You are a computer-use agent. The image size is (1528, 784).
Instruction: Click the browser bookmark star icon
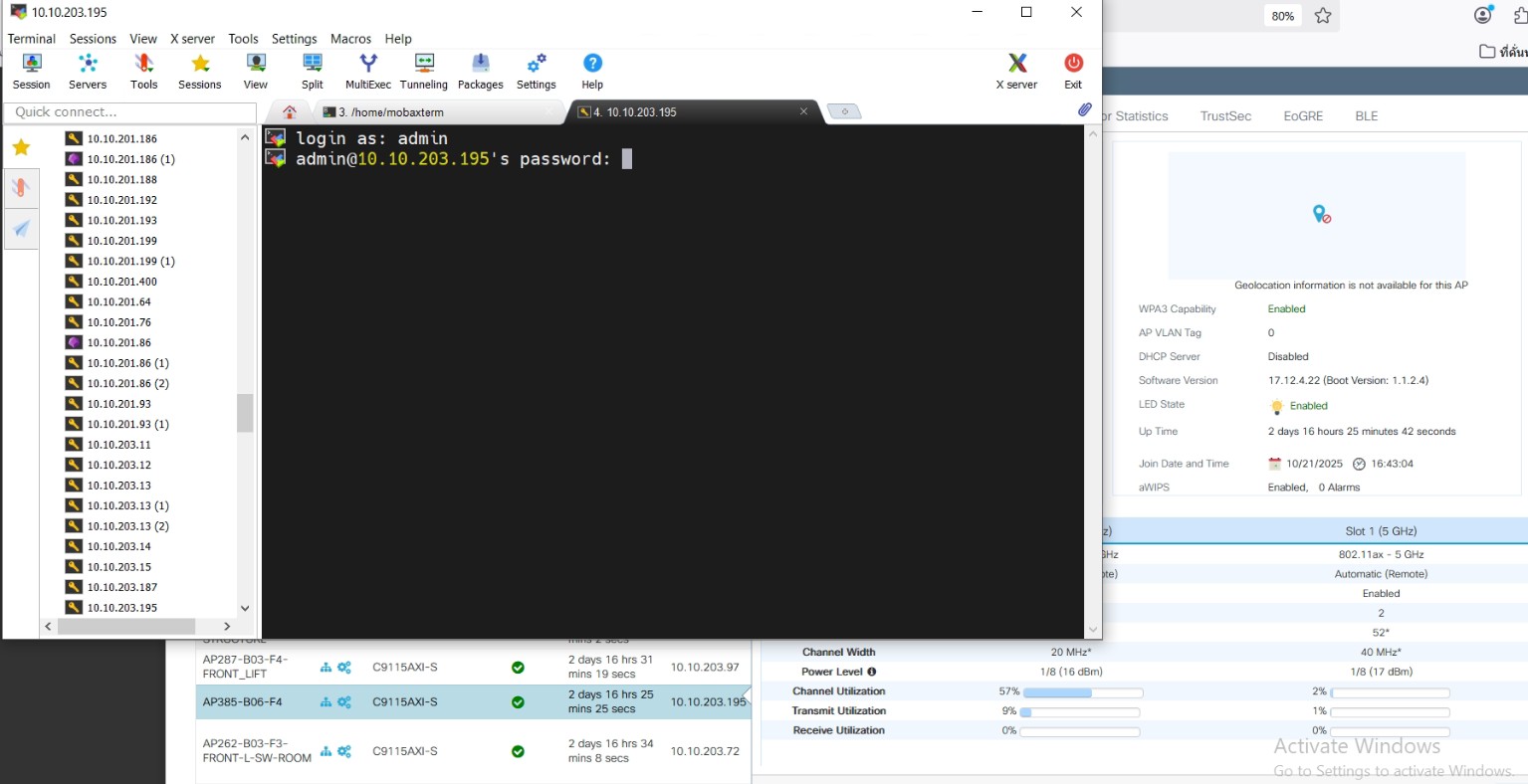(1323, 16)
